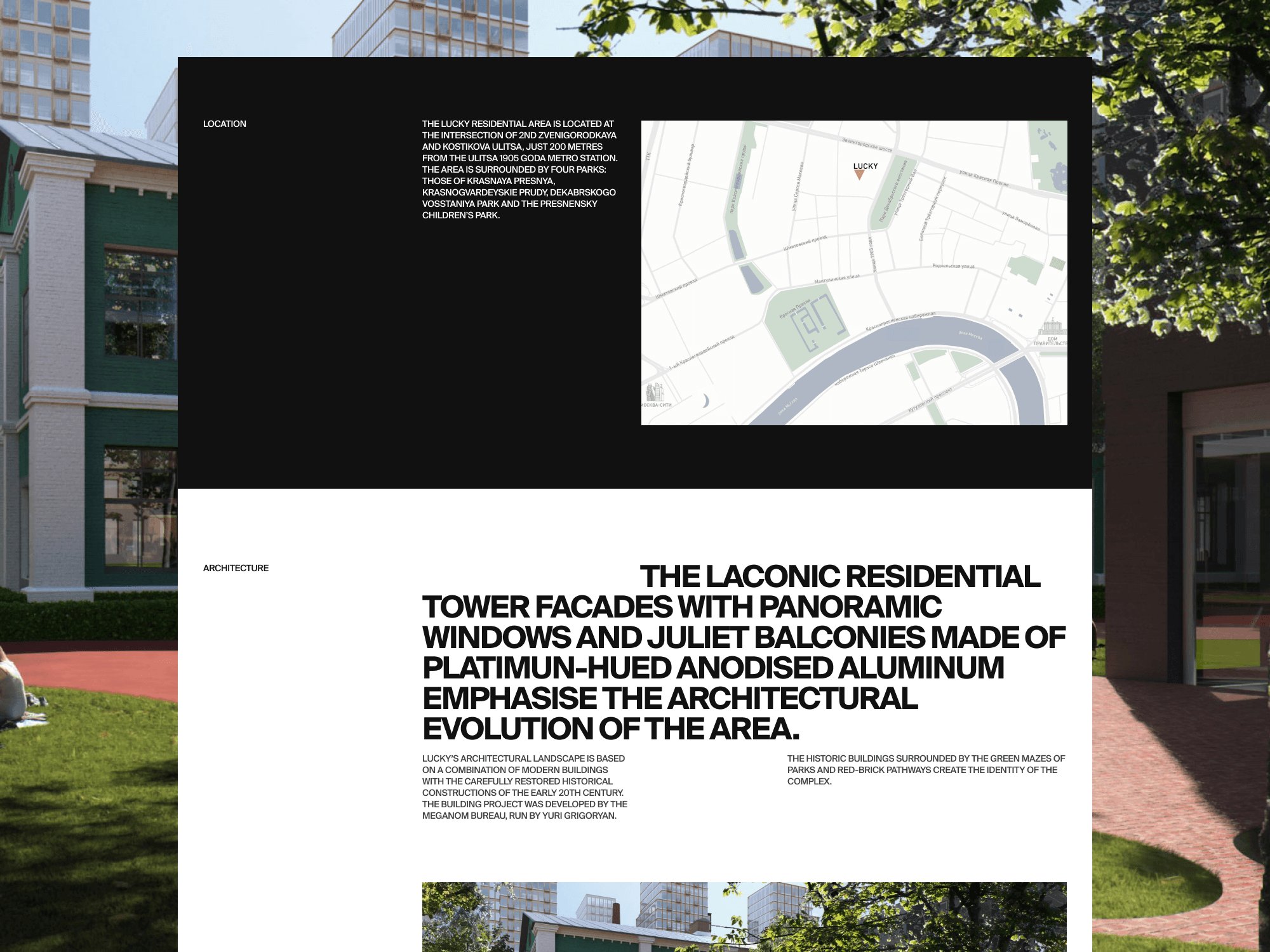
Task: Click the Кутузовский проспект label on map
Action: coord(930,400)
